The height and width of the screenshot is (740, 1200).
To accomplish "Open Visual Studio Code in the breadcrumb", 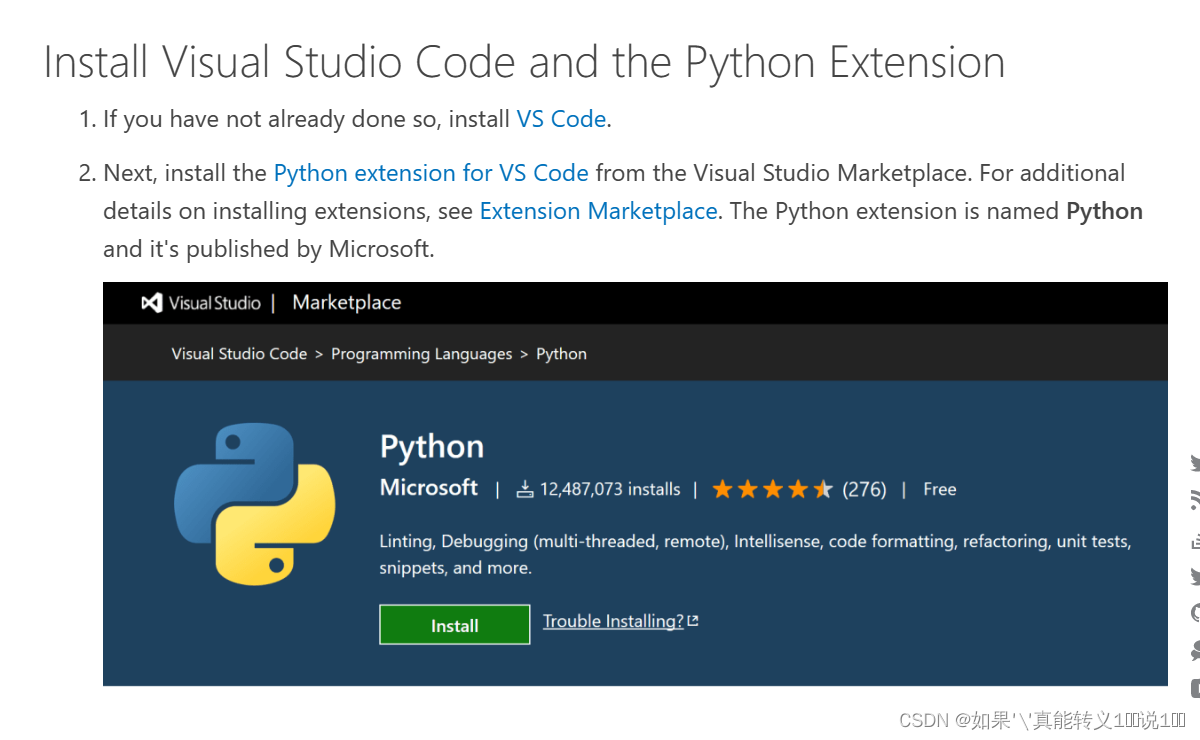I will coord(239,354).
